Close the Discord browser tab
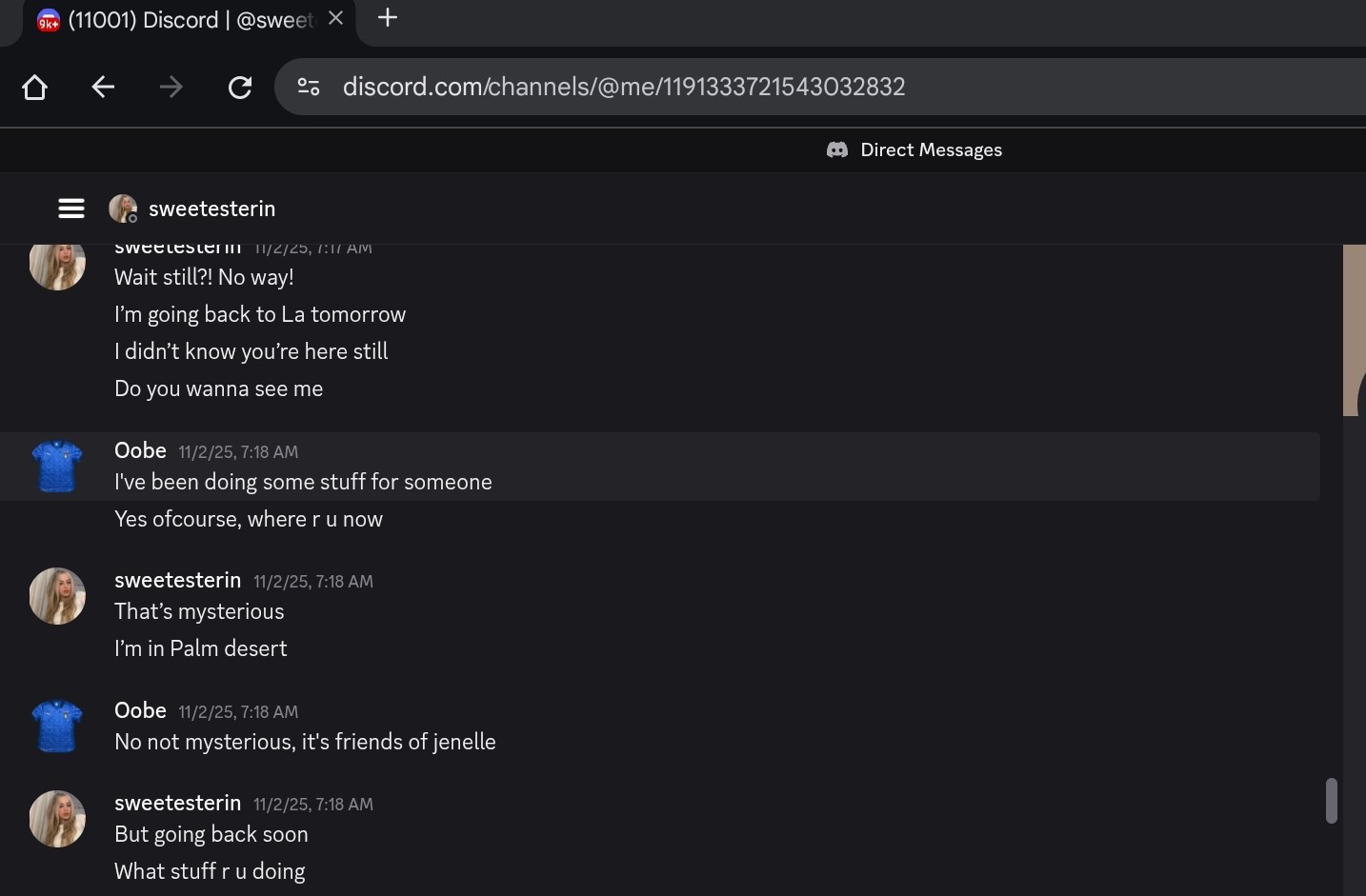This screenshot has height=896, width=1366. point(335,18)
